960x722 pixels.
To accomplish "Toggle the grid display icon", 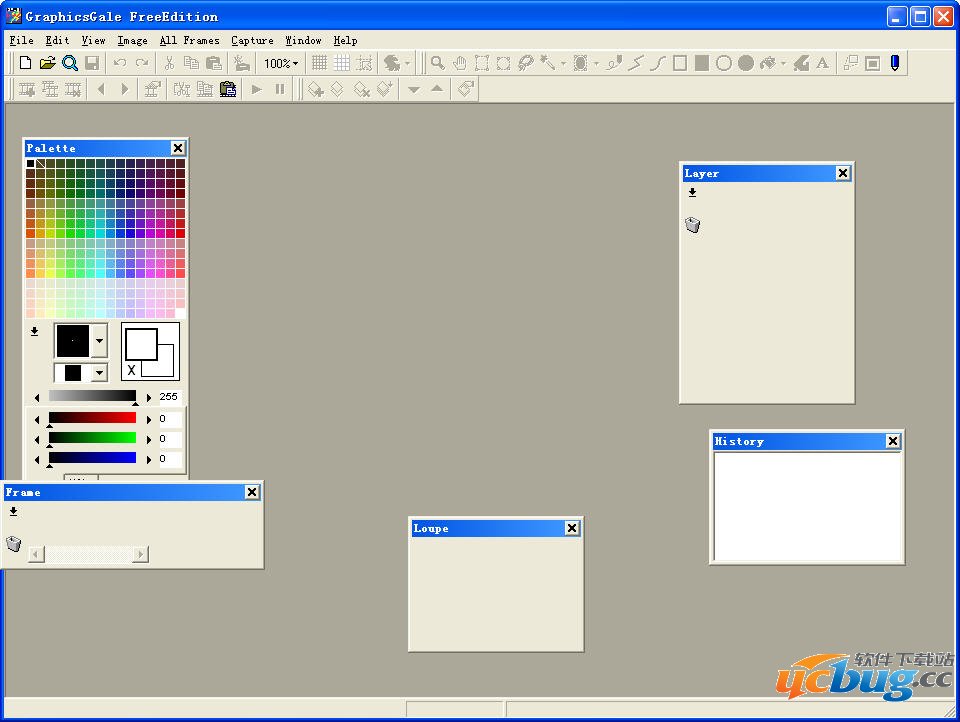I will 319,63.
